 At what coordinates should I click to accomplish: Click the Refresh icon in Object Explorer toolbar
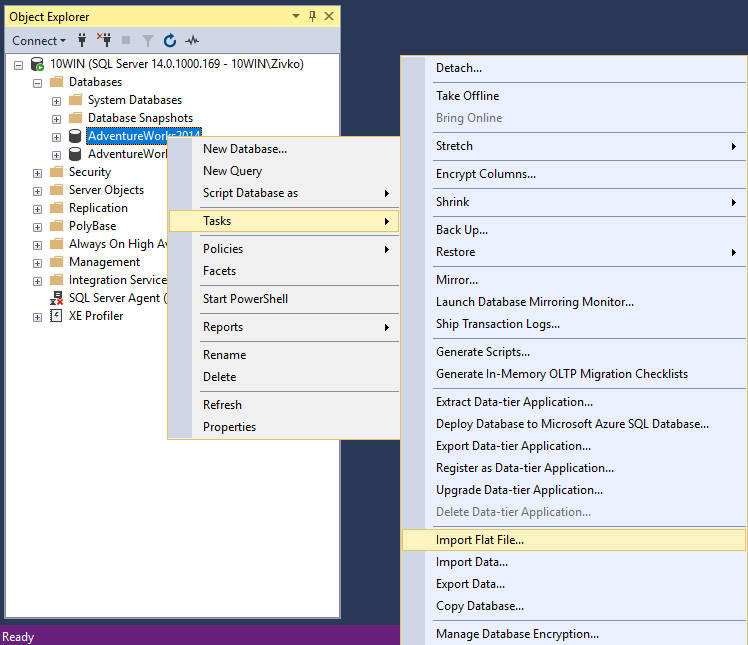pyautogui.click(x=170, y=41)
